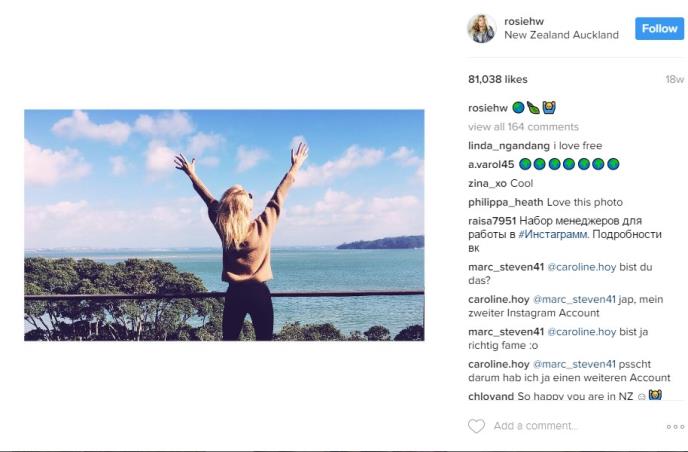Click the beach photo of the post
The width and height of the screenshot is (688, 452).
coord(224,225)
